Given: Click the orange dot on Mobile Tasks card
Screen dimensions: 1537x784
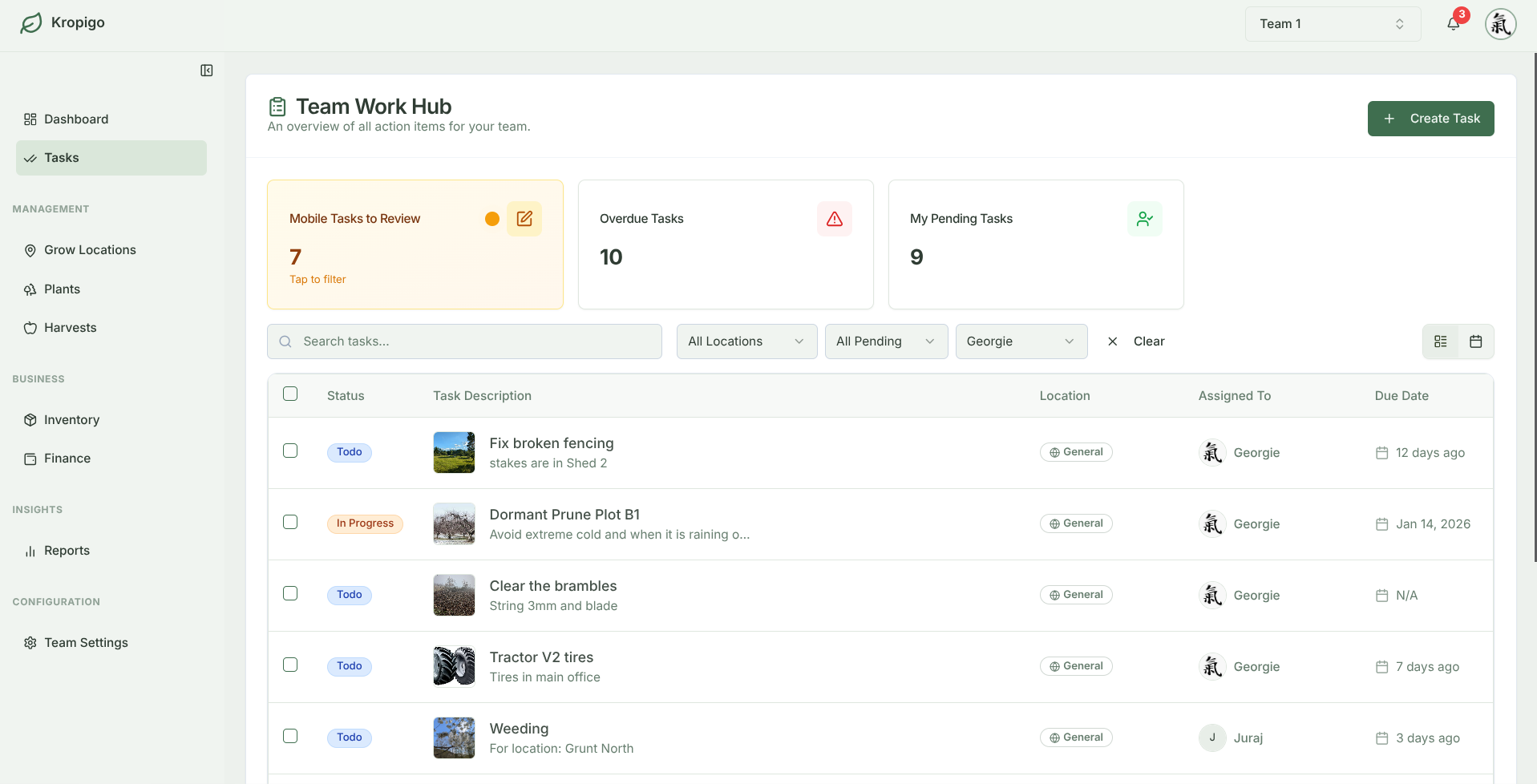Looking at the screenshot, I should (x=492, y=219).
